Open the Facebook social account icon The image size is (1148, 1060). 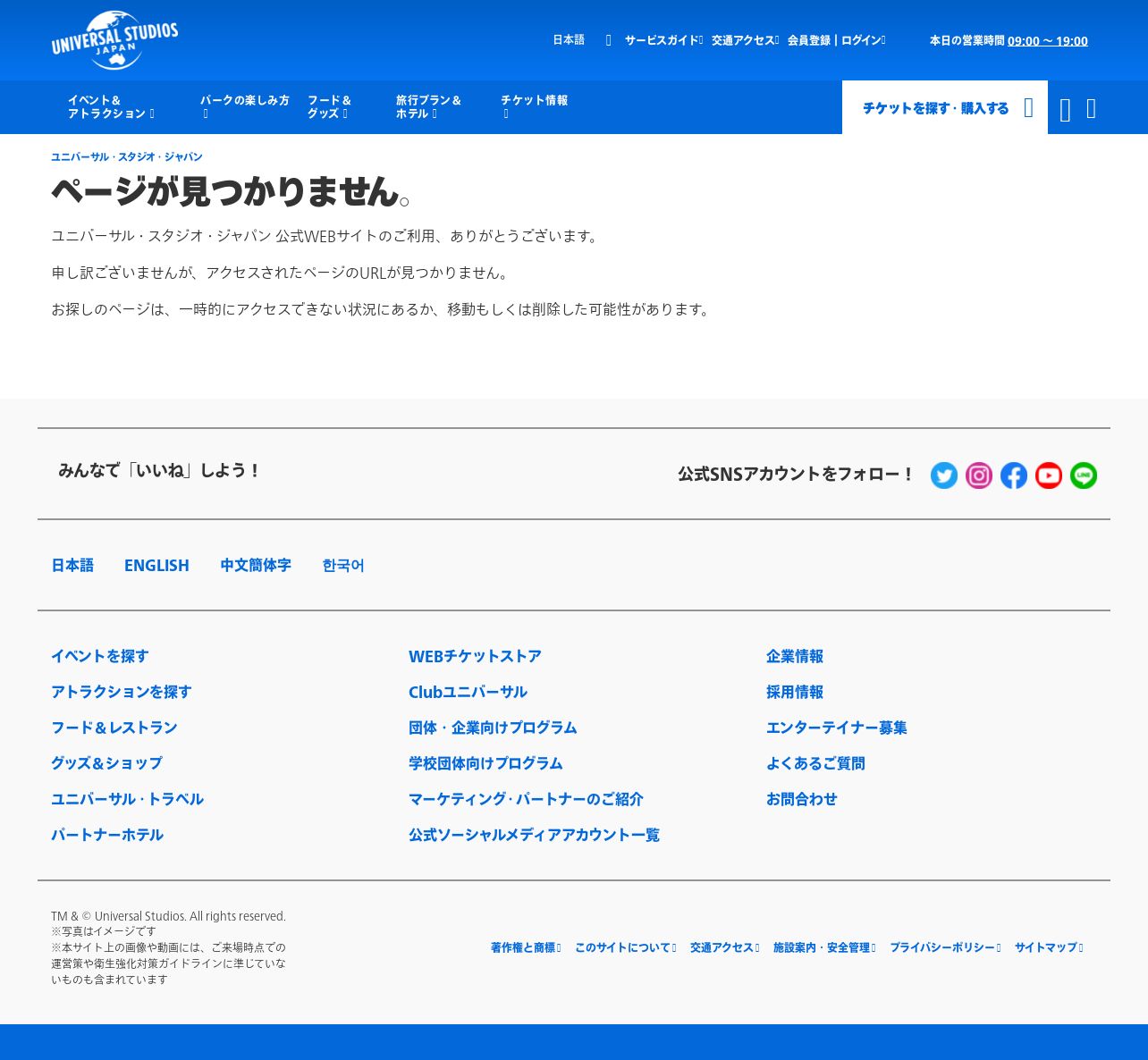click(1014, 475)
